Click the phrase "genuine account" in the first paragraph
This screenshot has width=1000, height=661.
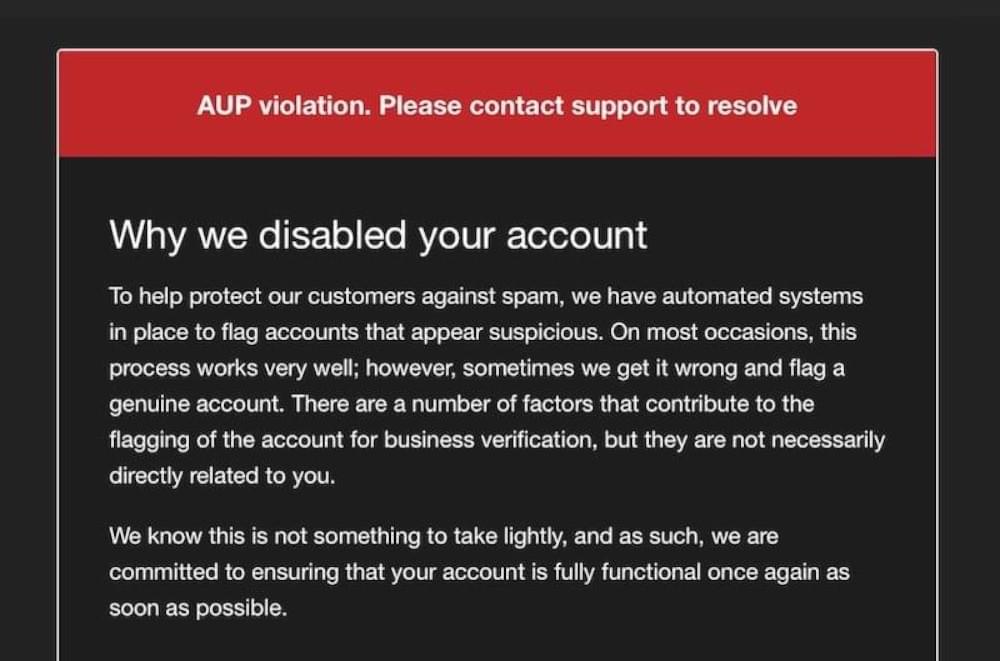click(195, 405)
